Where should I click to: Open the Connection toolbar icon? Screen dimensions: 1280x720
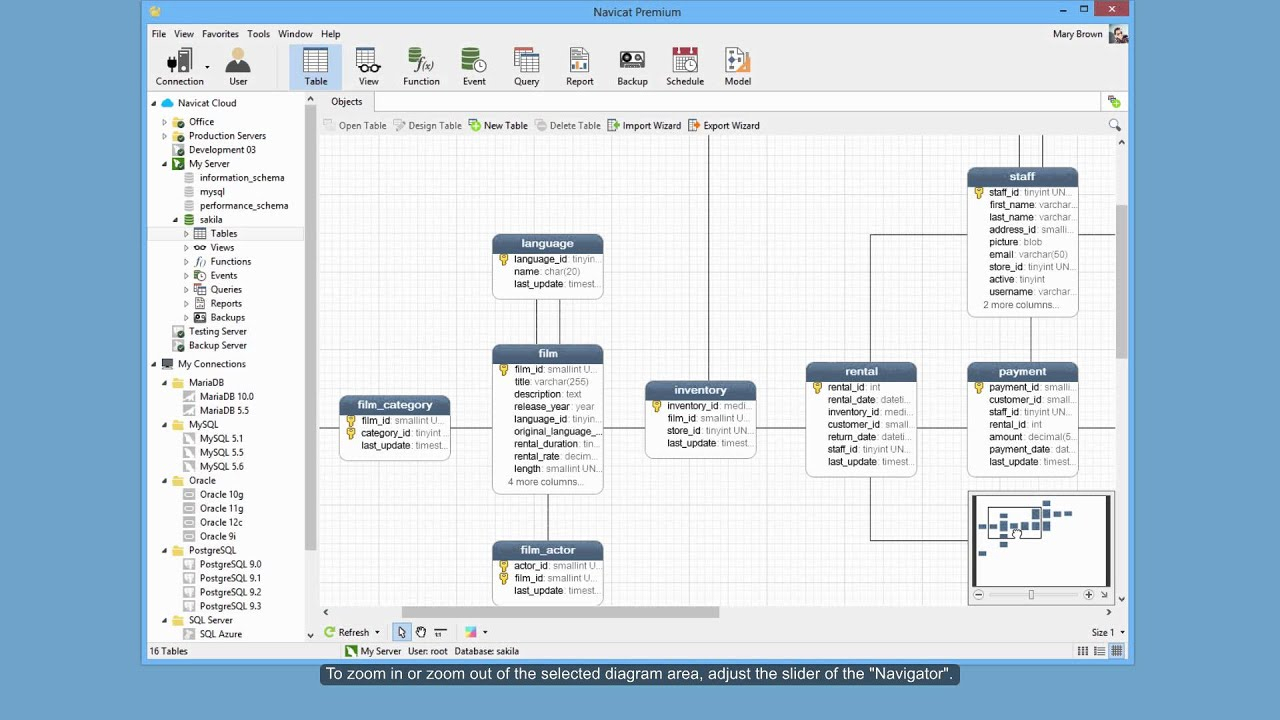pos(180,67)
